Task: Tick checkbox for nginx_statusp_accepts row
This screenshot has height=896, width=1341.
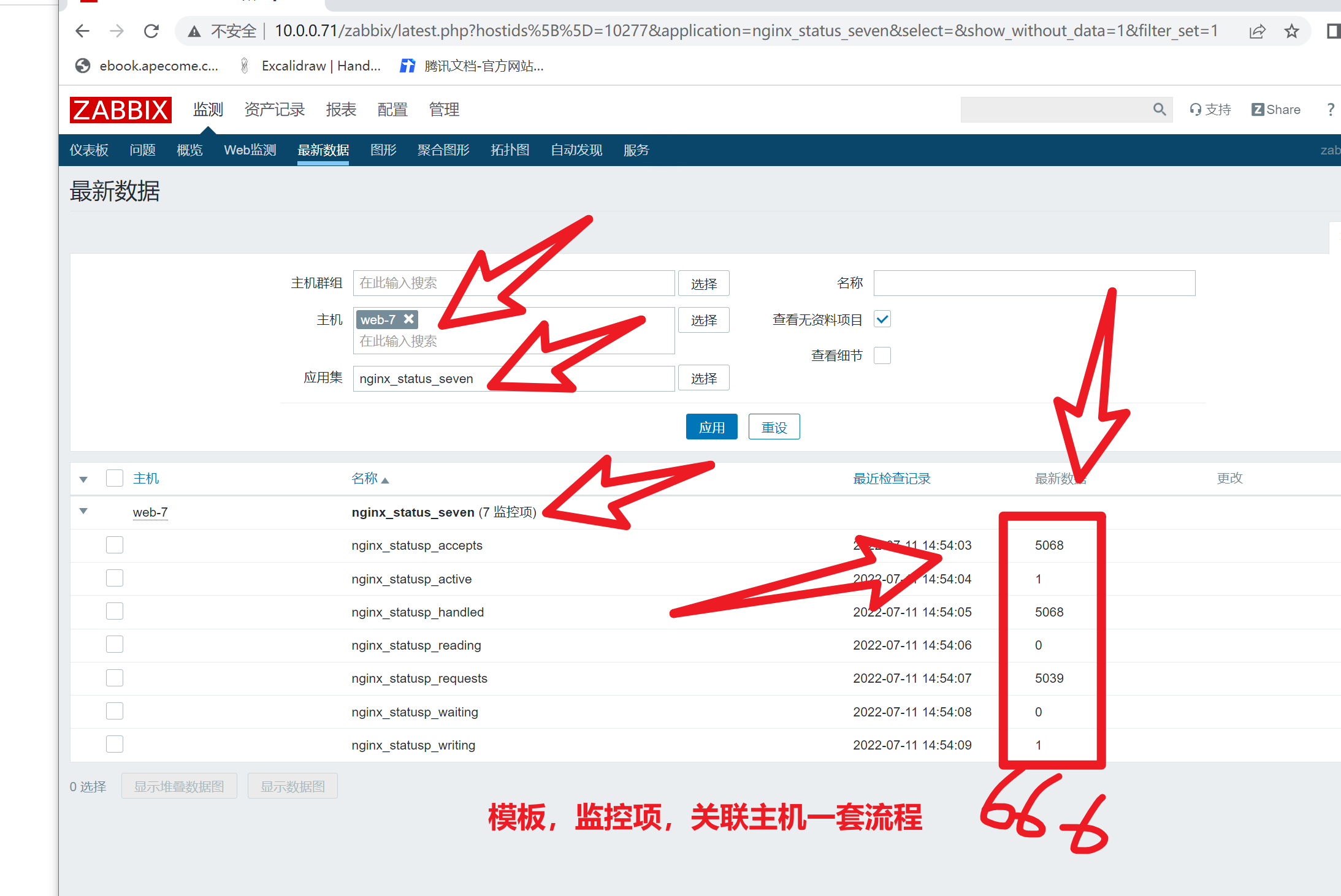Action: [x=115, y=545]
